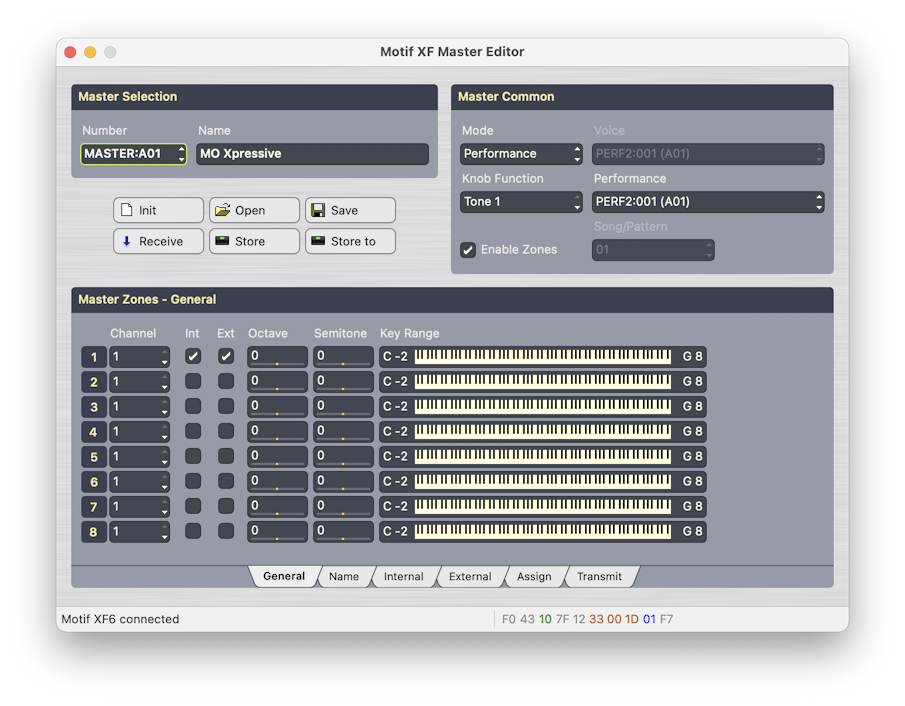905x706 pixels.
Task: Click zone 4 key range keyboard
Action: coord(543,432)
